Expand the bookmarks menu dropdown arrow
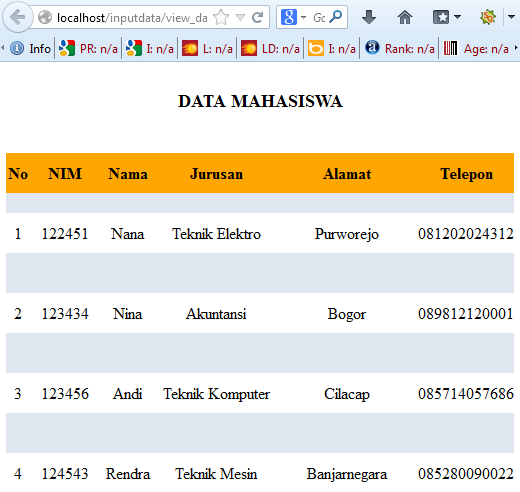This screenshot has height=492, width=520. tap(458, 17)
